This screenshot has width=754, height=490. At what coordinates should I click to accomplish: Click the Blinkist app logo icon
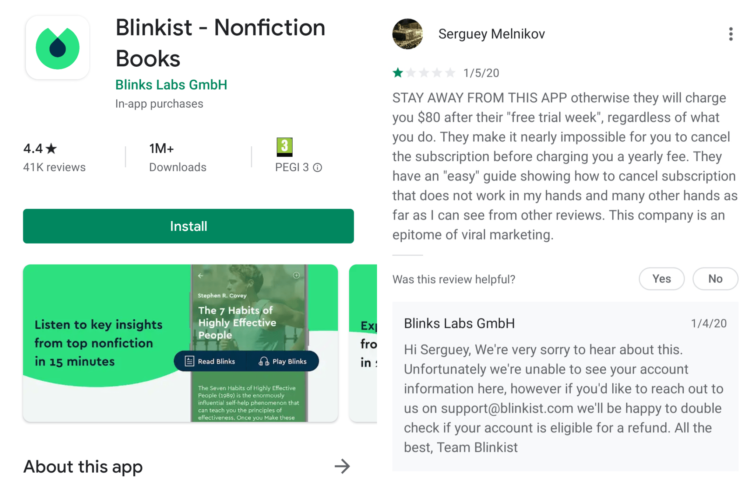click(x=57, y=48)
